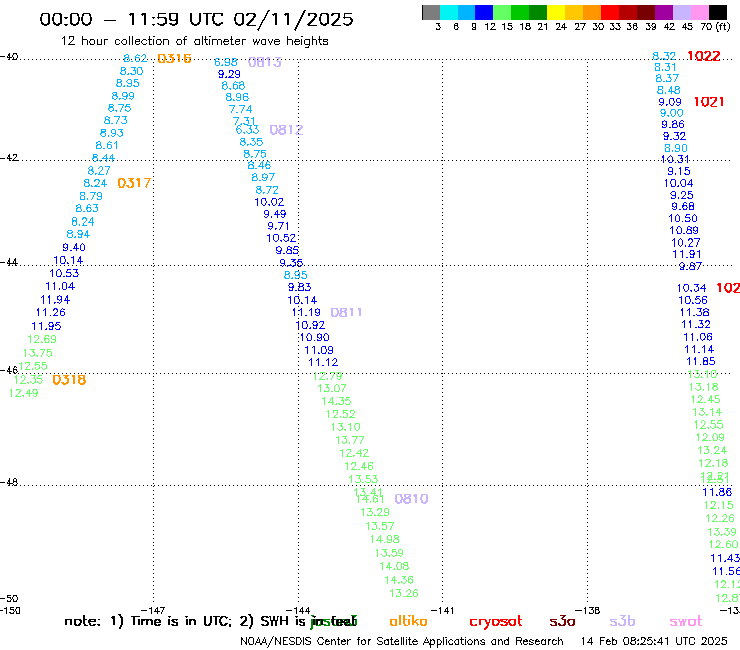Screen dimensions: 740x650
Task: Click the cyan swatch in the wave height legend
Action: coord(449,12)
